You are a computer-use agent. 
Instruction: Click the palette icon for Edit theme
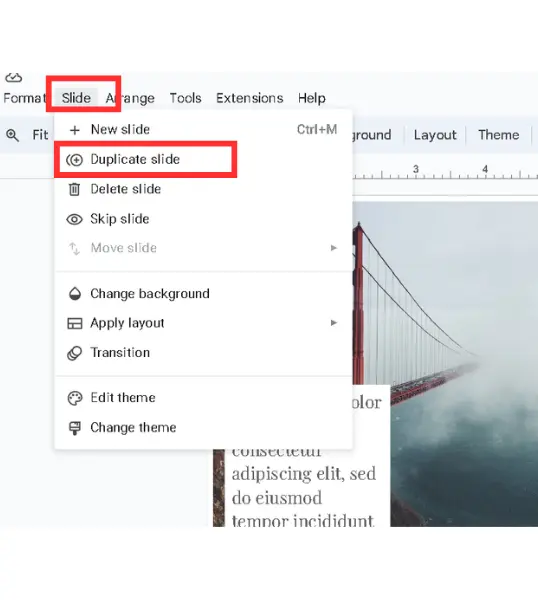[75, 398]
